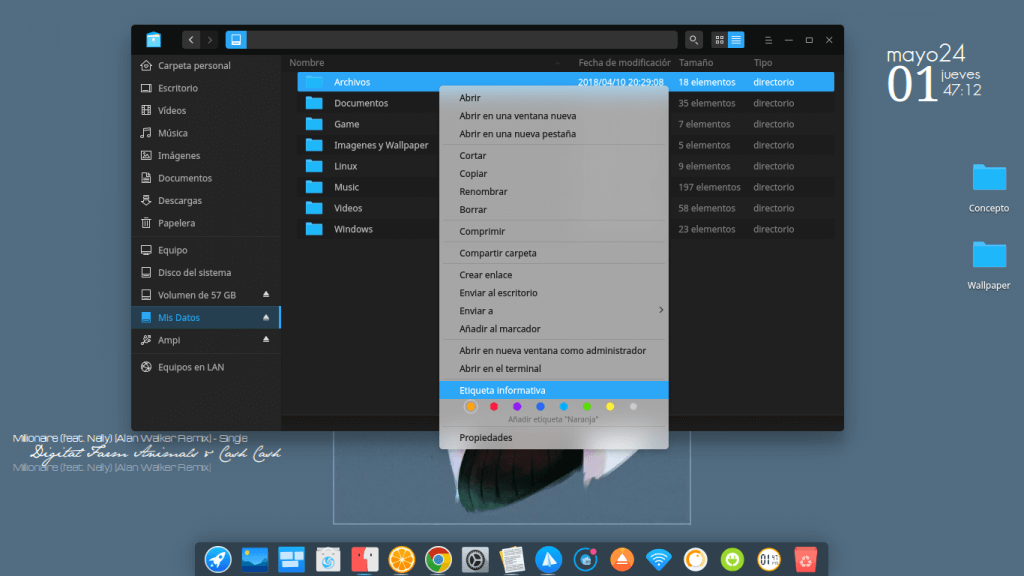This screenshot has height=576, width=1024.
Task: Open Google Chrome from the dock
Action: (x=436, y=559)
